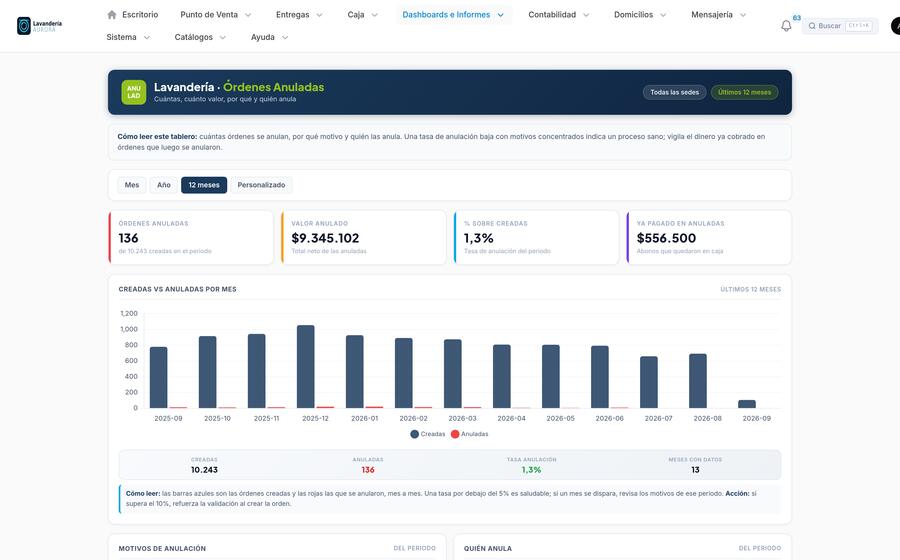Click the Creadas total 10.243
The width and height of the screenshot is (900, 560).
(204, 470)
